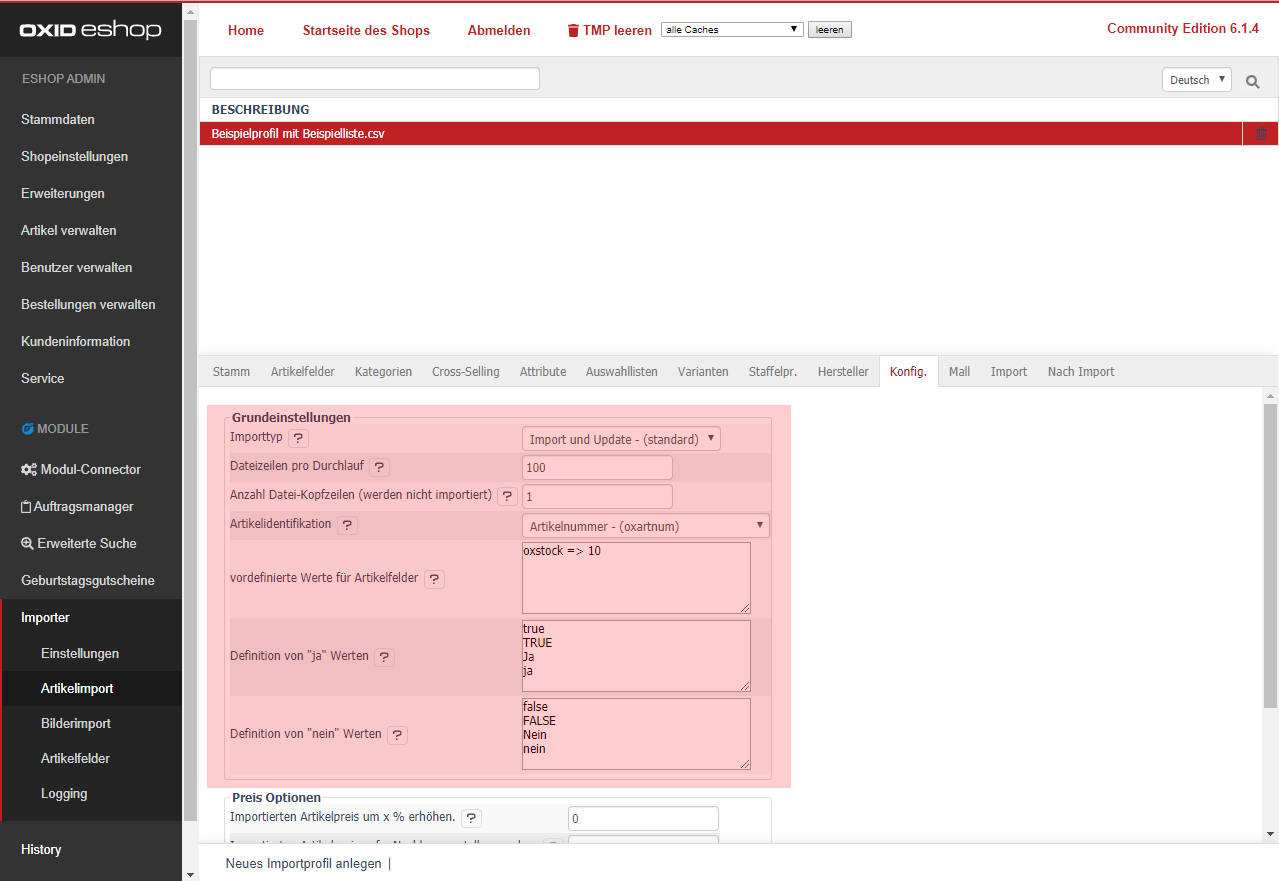This screenshot has width=1279, height=881.
Task: Open Bilderimport in the sidebar
Action: tap(76, 723)
